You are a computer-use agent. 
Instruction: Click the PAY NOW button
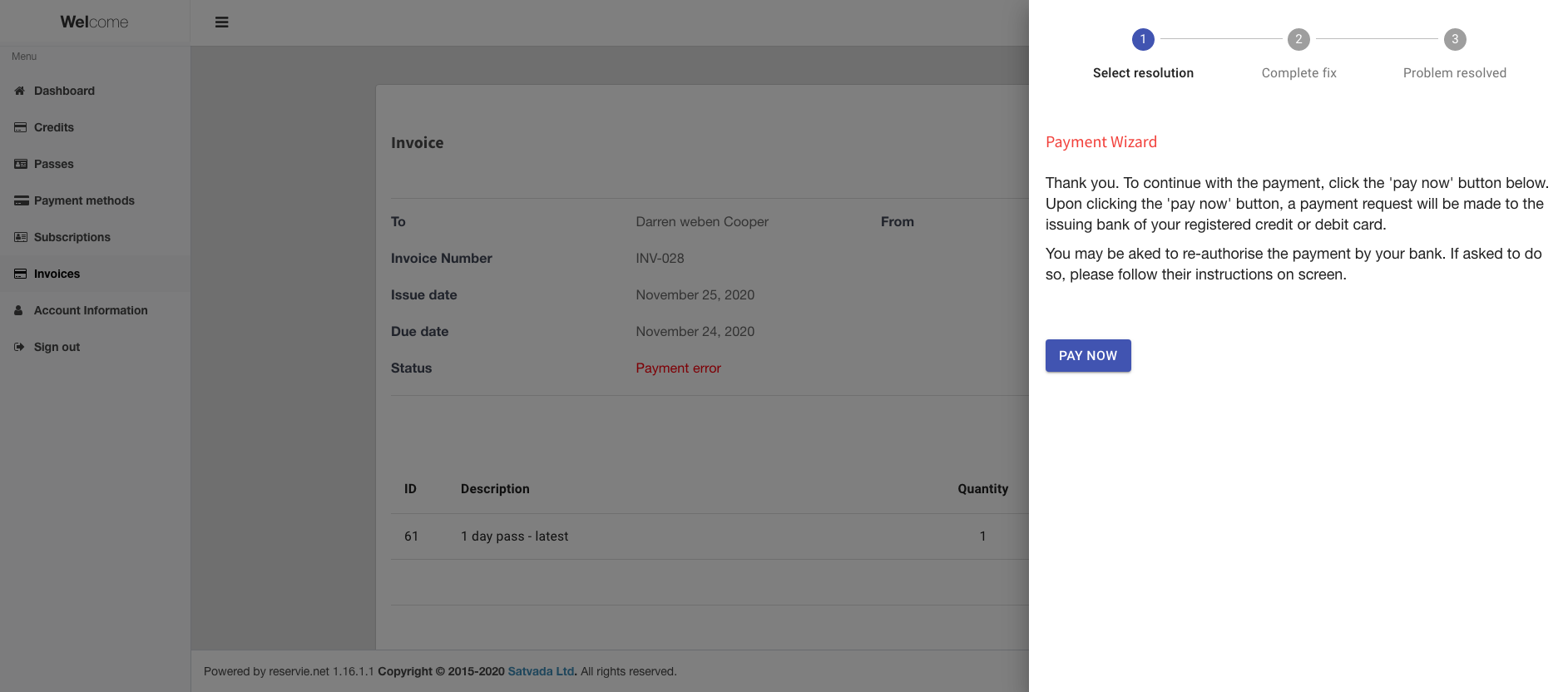[1088, 356]
